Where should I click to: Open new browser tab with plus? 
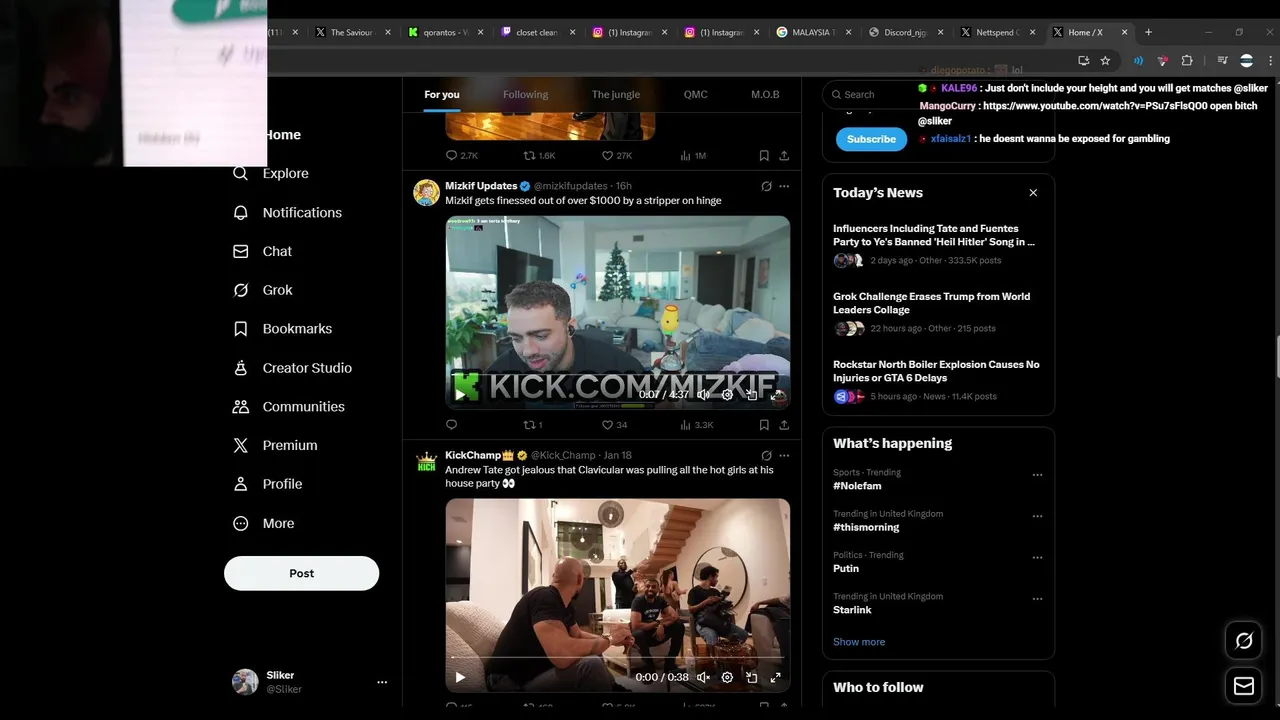point(1148,32)
